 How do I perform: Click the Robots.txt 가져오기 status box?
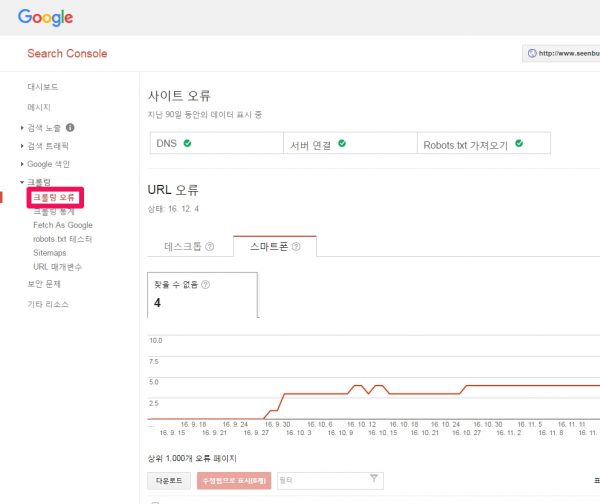point(484,143)
